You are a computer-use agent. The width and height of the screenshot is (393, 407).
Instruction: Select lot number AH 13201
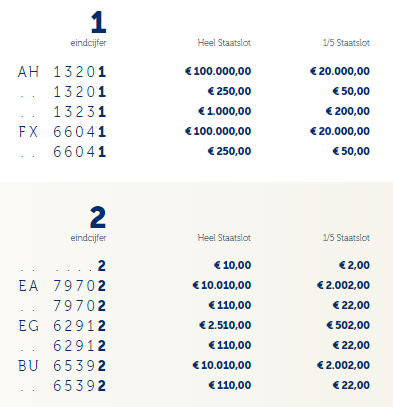point(62,72)
